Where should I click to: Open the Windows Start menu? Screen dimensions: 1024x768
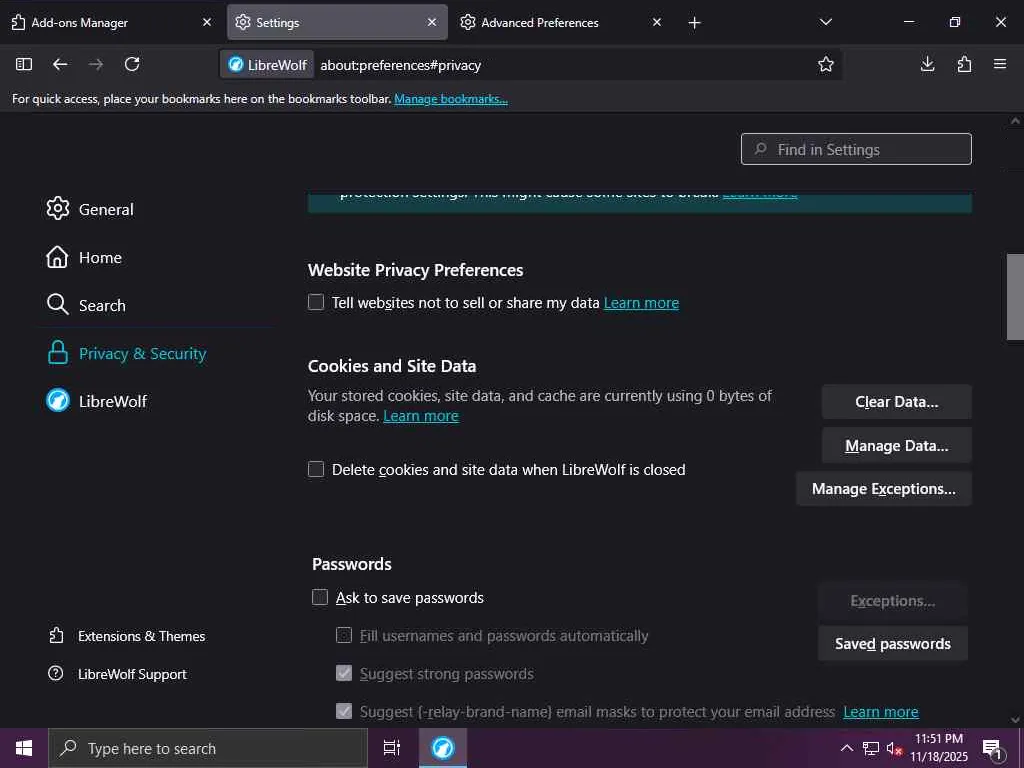pos(24,748)
